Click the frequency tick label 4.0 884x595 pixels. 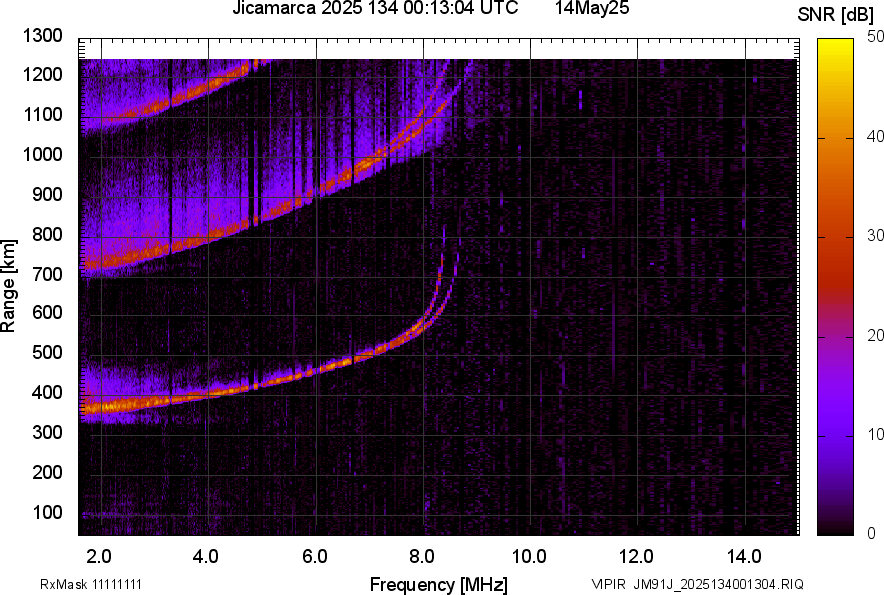206,557
